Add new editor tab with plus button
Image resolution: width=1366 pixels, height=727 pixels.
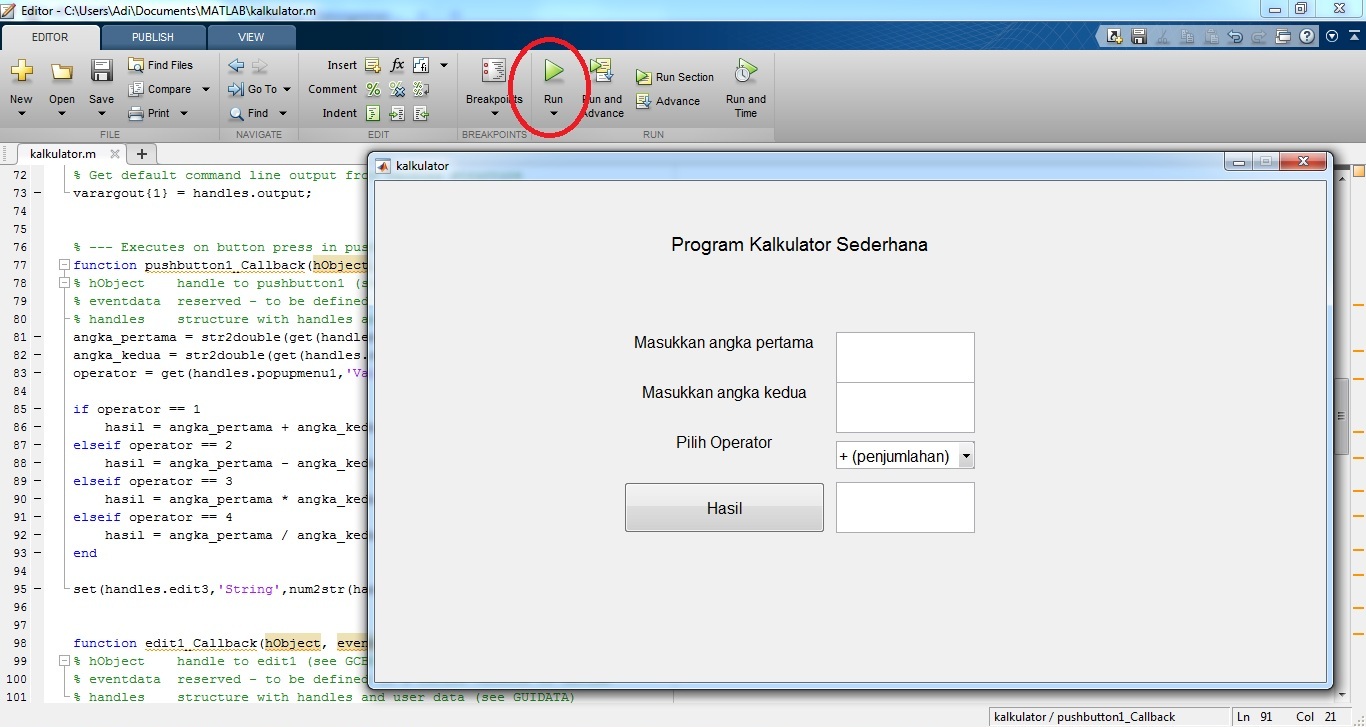point(142,154)
